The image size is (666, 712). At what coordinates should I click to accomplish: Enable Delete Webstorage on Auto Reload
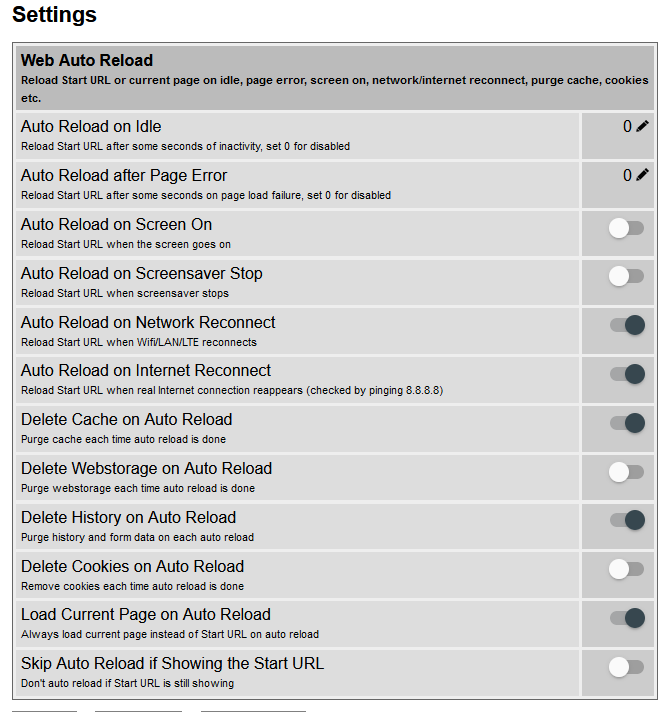coord(627,472)
